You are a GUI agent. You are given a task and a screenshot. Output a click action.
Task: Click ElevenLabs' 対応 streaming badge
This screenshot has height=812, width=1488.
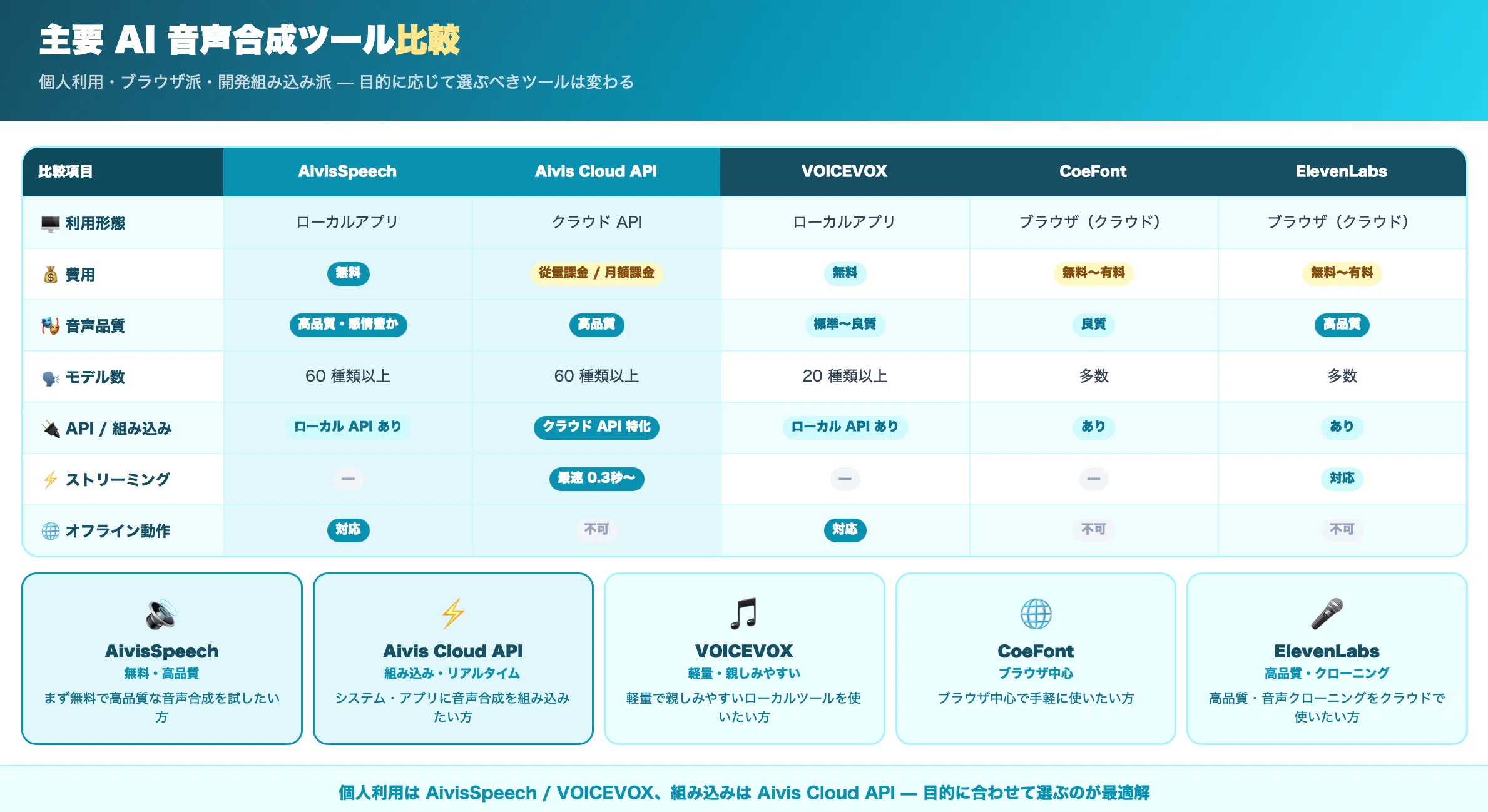1342,479
